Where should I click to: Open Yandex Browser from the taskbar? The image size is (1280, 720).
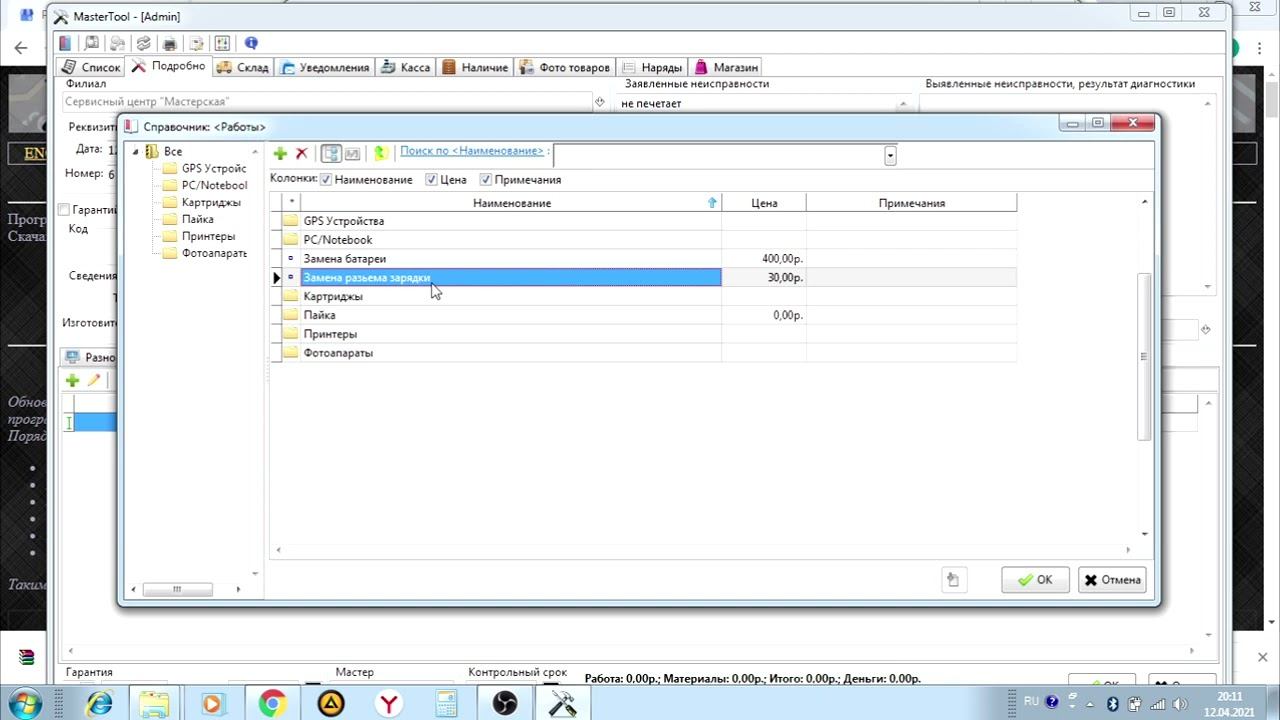click(388, 703)
